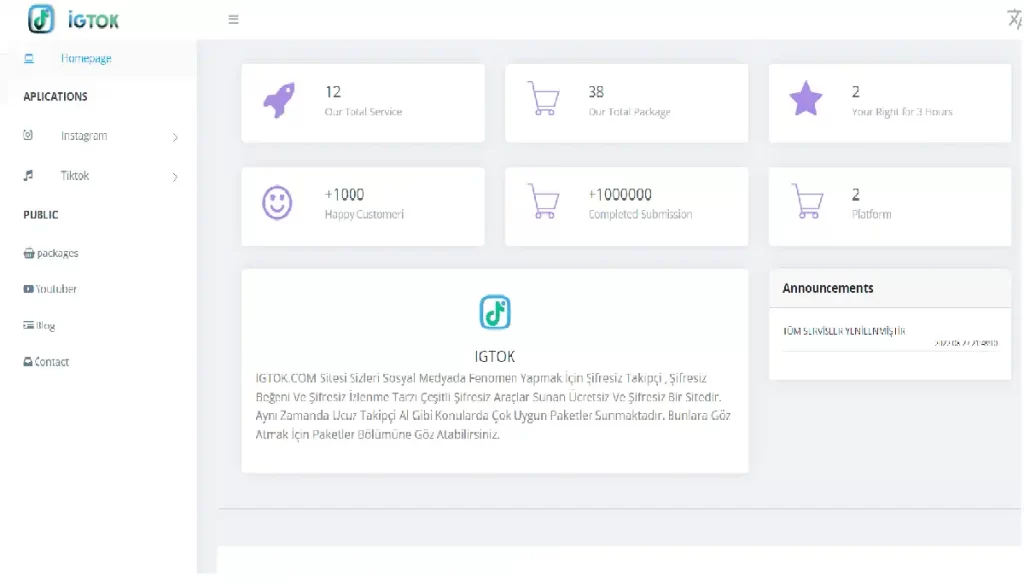This screenshot has width=1024, height=583.
Task: Go to Homepage in sidebar
Action: tap(86, 58)
